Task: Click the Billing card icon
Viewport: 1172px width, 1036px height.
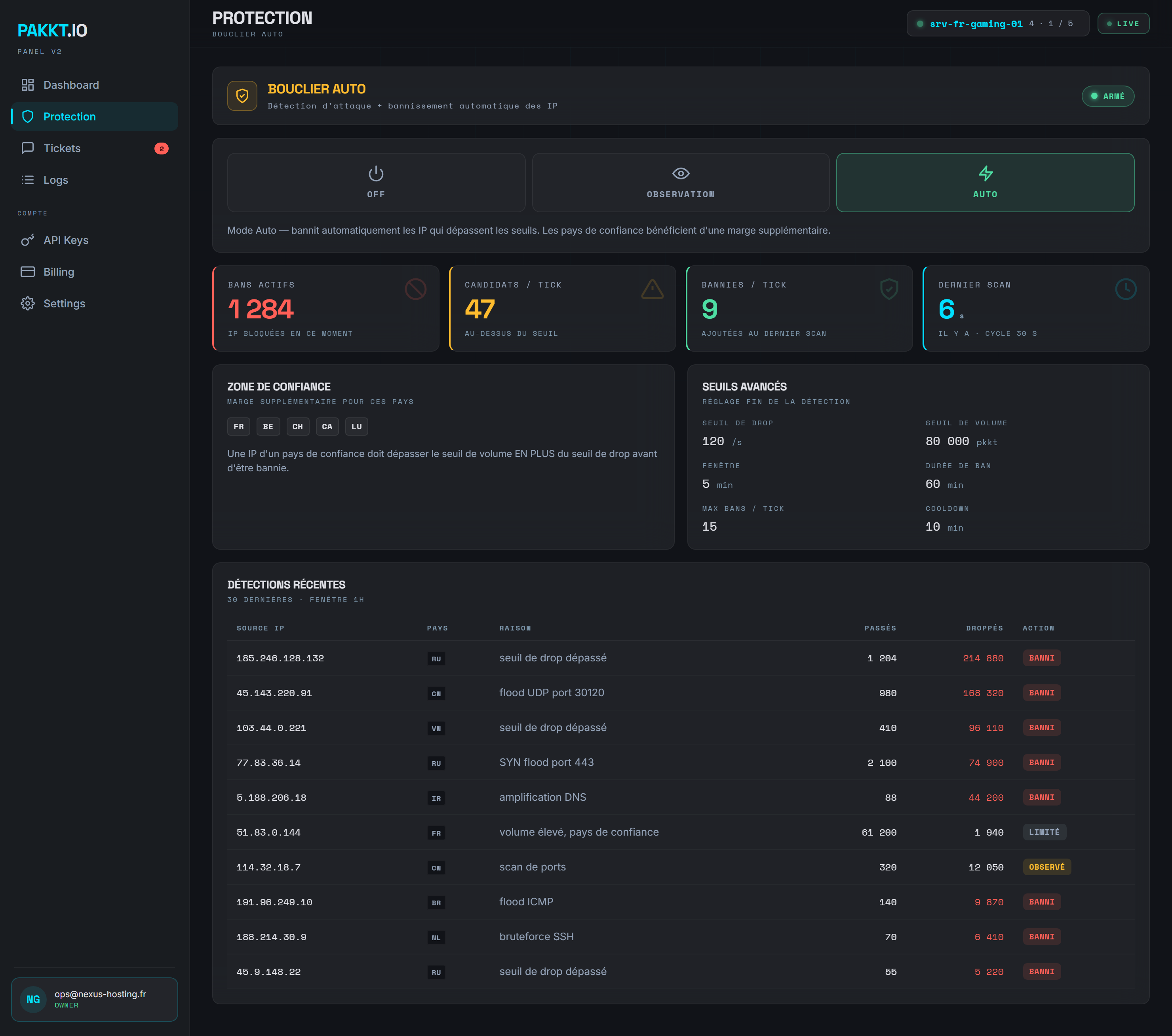Action: click(x=28, y=271)
